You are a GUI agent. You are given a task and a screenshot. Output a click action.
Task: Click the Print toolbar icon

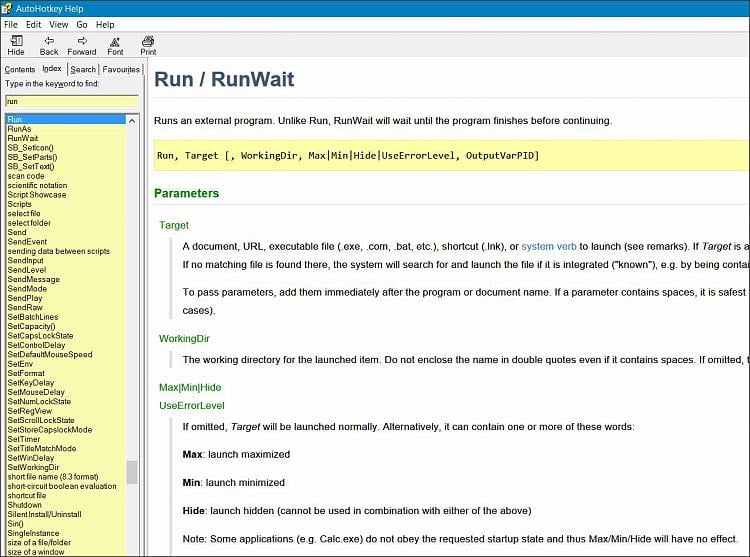tap(148, 45)
